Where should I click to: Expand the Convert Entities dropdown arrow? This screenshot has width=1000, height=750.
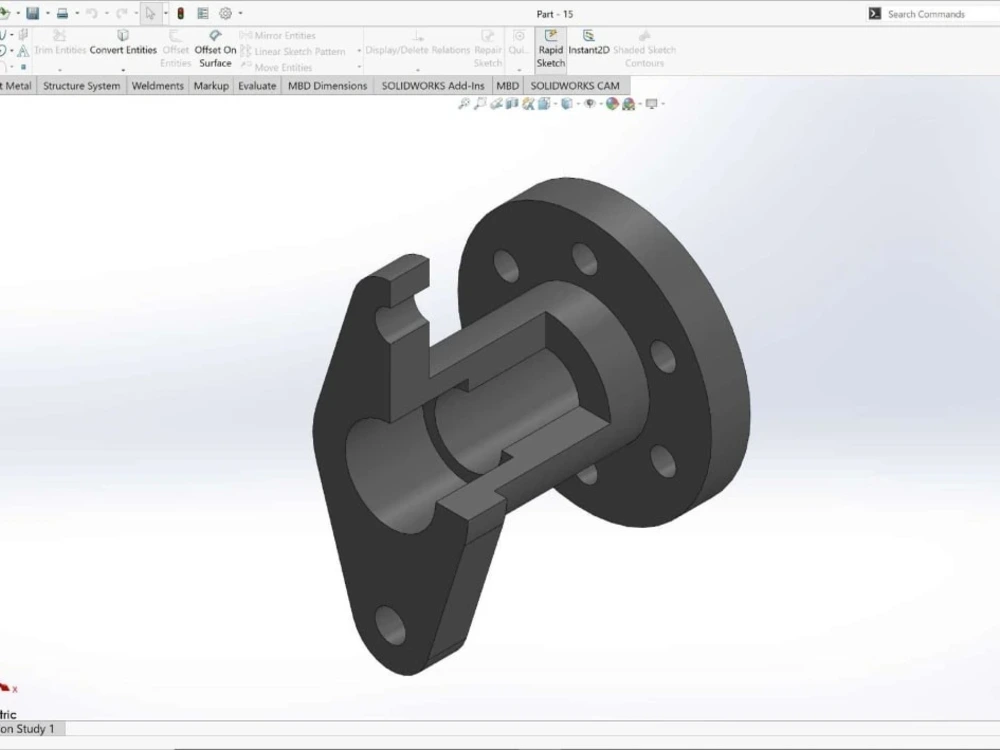click(x=123, y=70)
